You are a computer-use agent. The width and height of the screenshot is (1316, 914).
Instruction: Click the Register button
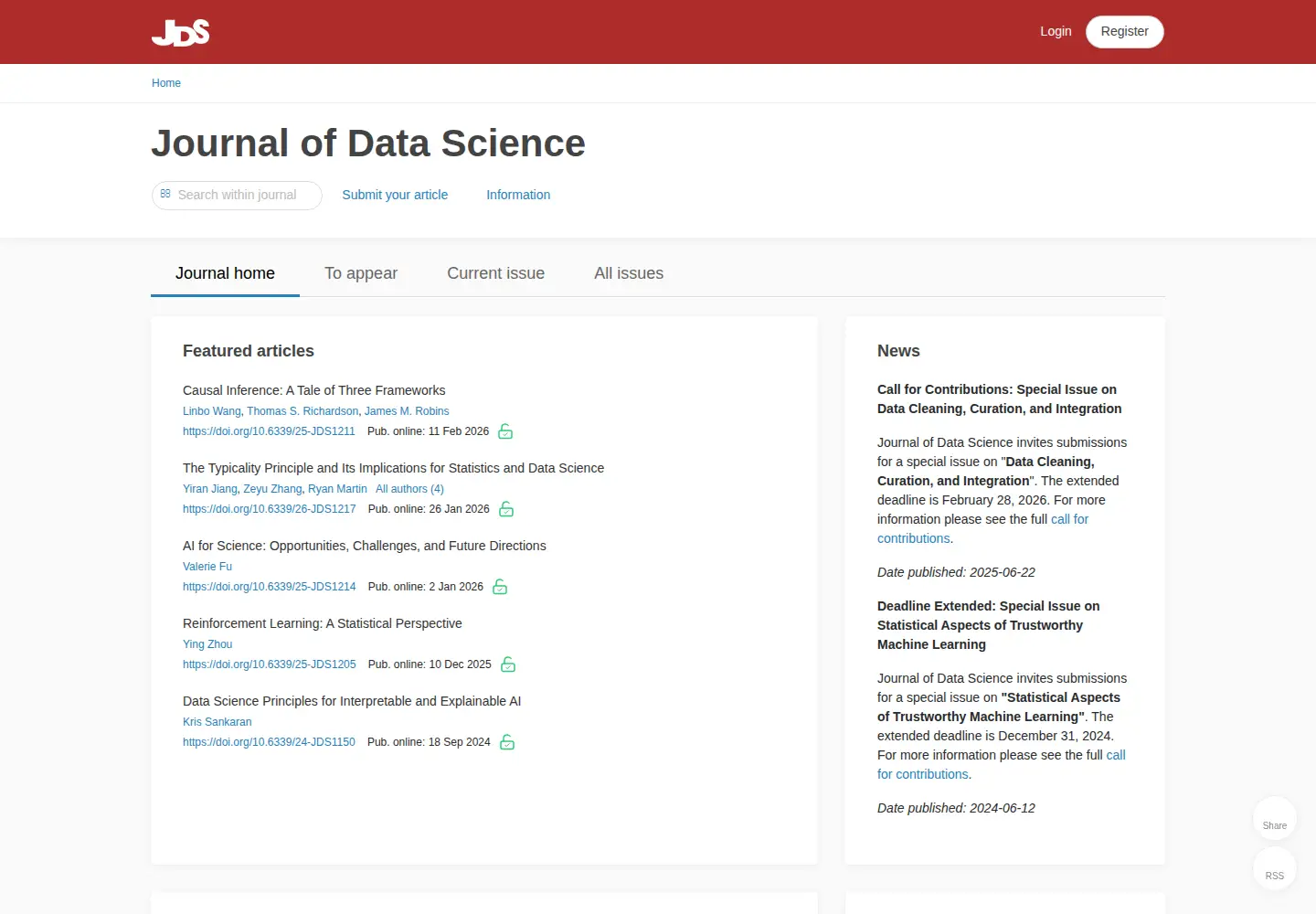[x=1124, y=31]
